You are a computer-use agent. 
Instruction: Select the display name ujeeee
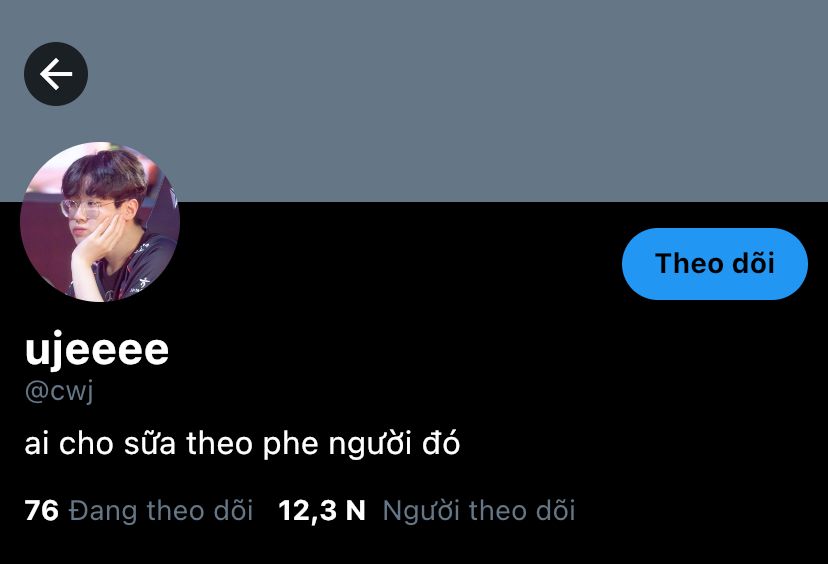coord(97,350)
